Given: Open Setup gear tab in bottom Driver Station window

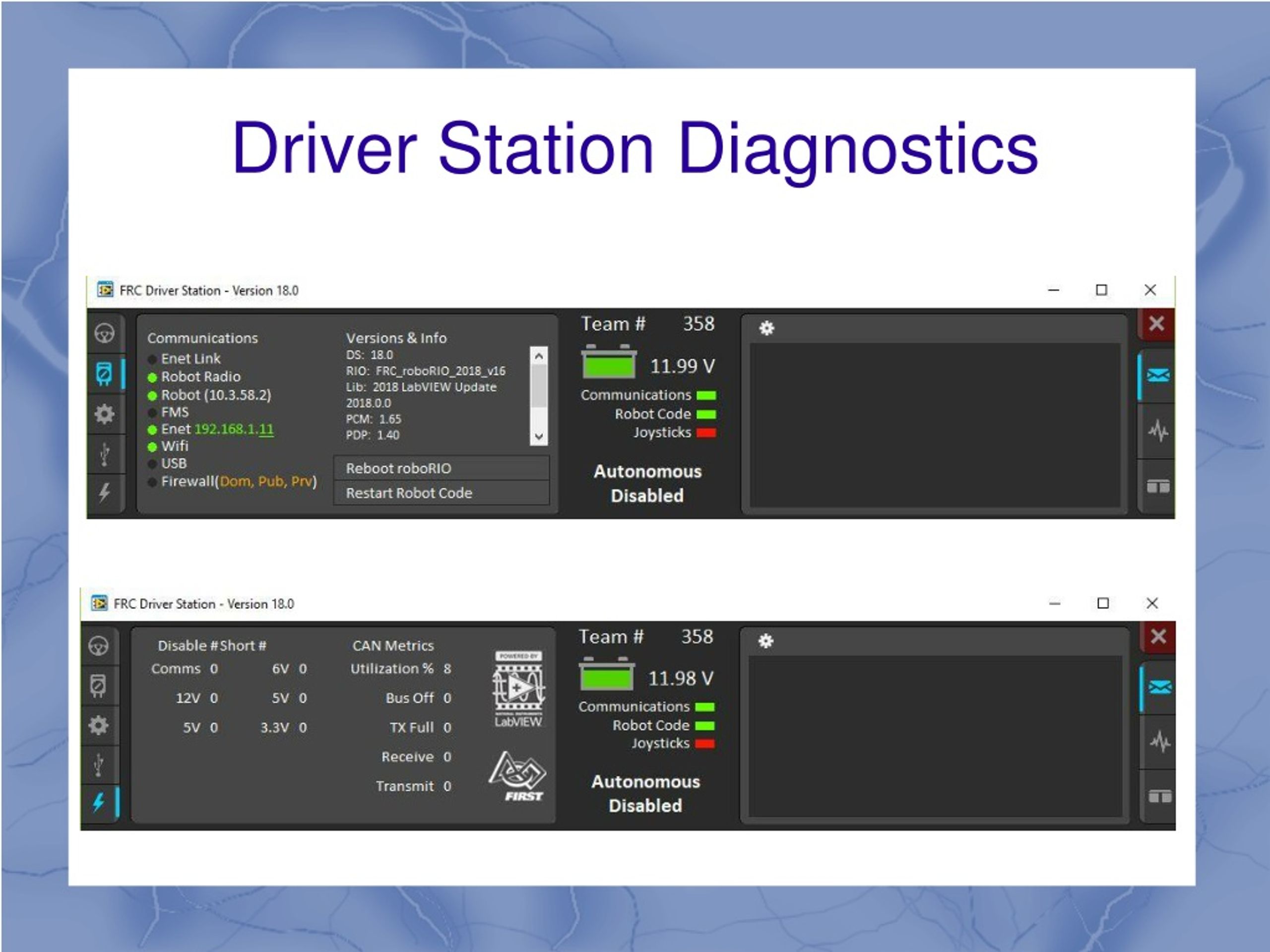Looking at the screenshot, I should coord(99,725).
